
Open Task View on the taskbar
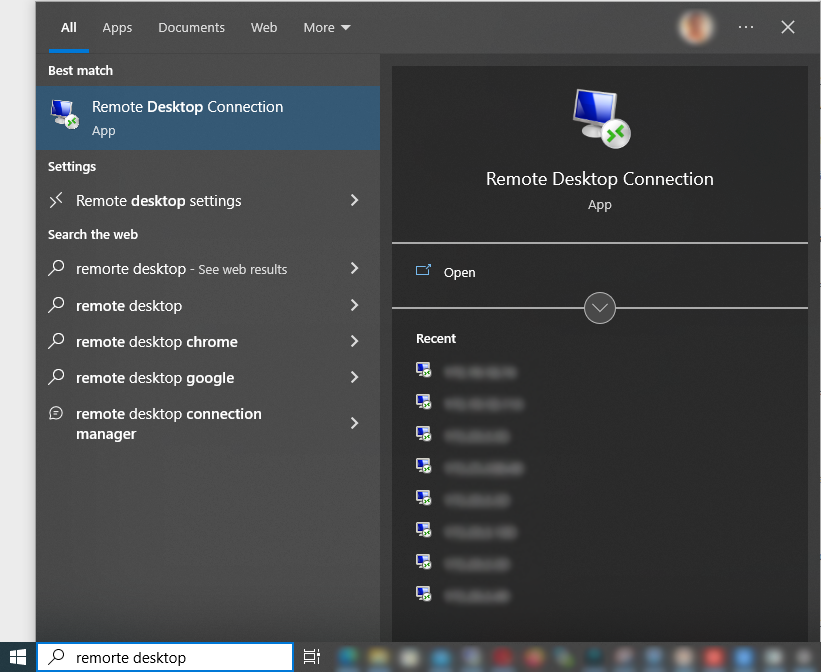tap(312, 657)
